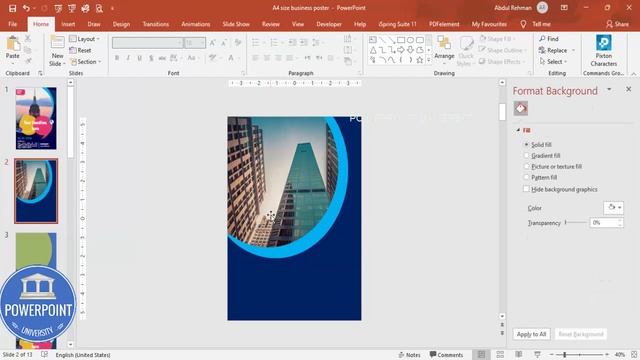Image resolution: width=640 pixels, height=360 pixels.
Task: Insert a New Slide
Action: click(57, 51)
